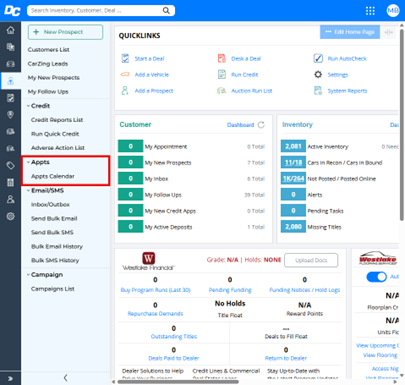This screenshot has height=385, width=405.
Task: Open Campaigns List
Action: pos(53,289)
